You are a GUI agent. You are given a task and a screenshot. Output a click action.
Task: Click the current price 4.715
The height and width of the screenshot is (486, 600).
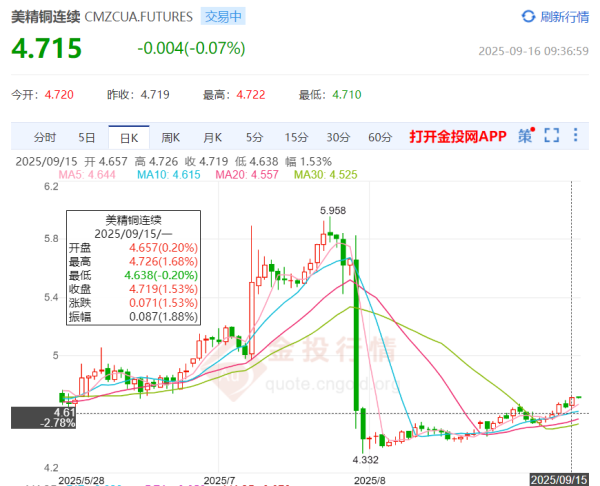[x=47, y=48]
